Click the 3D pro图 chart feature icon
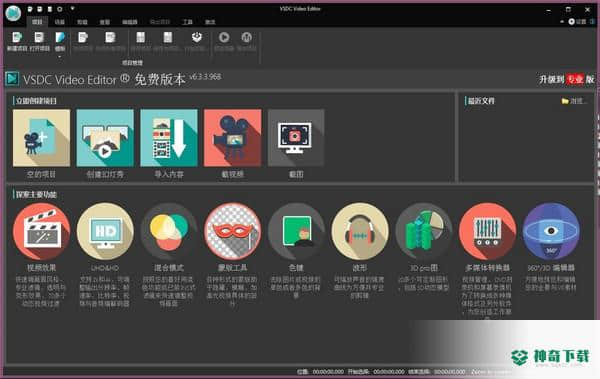 tap(424, 232)
